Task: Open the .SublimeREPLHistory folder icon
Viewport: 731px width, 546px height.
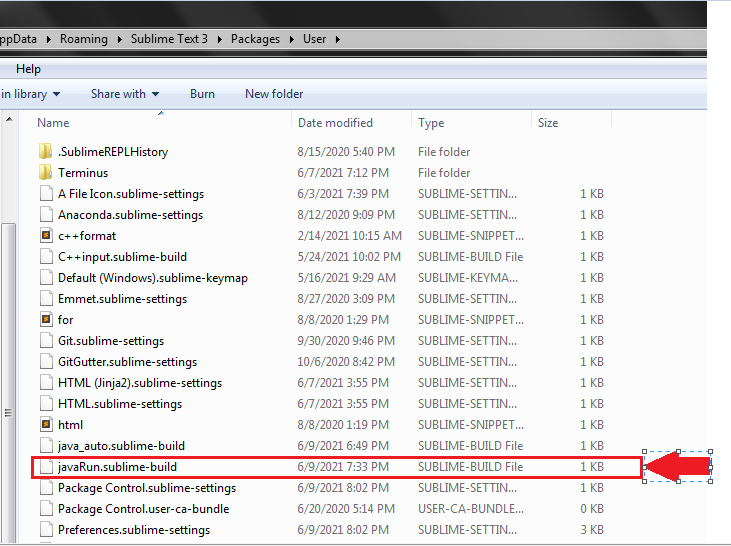Action: coord(45,152)
